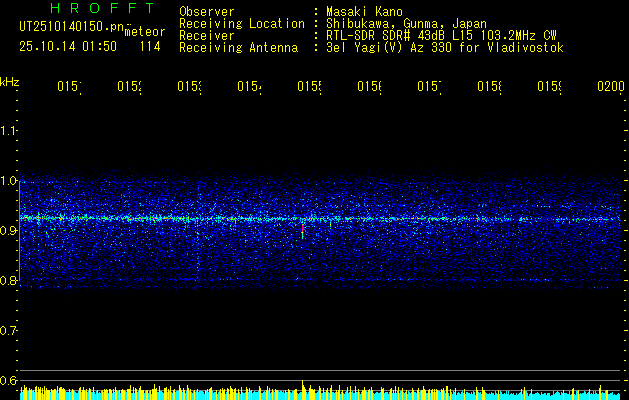The width and height of the screenshot is (629, 400).
Task: Click the Receiving Antenna field label
Action: (239, 48)
